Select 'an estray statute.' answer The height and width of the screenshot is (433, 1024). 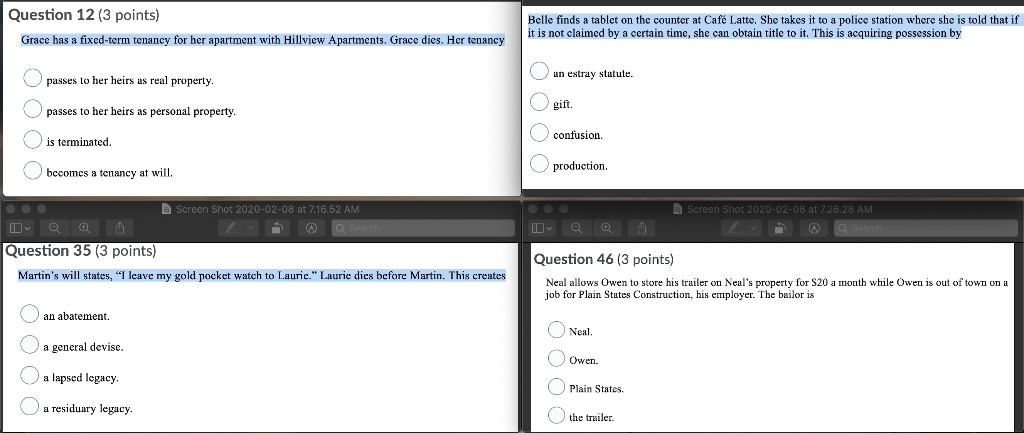tap(539, 71)
